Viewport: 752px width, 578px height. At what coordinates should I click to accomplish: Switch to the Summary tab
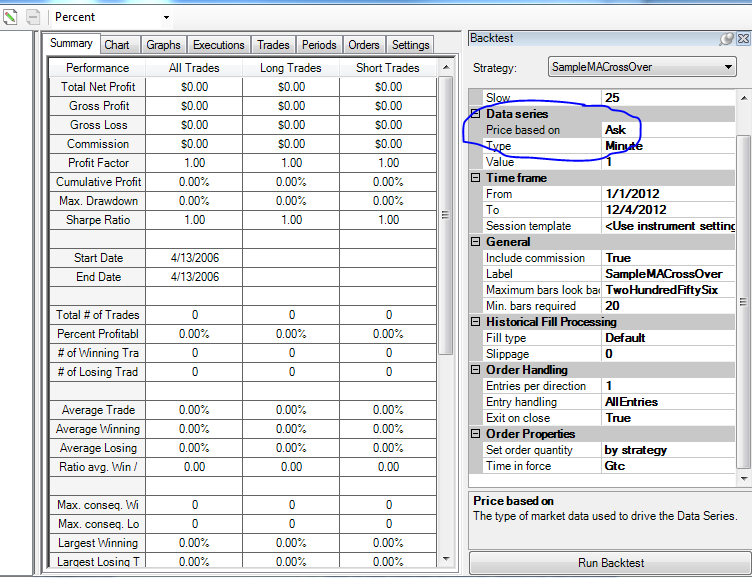(71, 43)
